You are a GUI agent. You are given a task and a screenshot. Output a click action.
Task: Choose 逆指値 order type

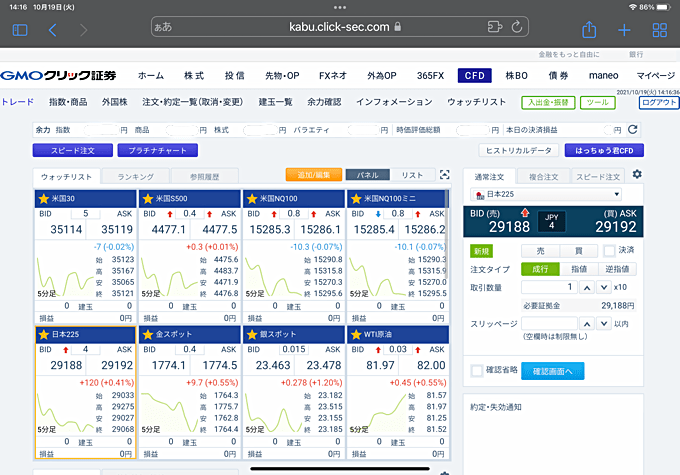618,269
